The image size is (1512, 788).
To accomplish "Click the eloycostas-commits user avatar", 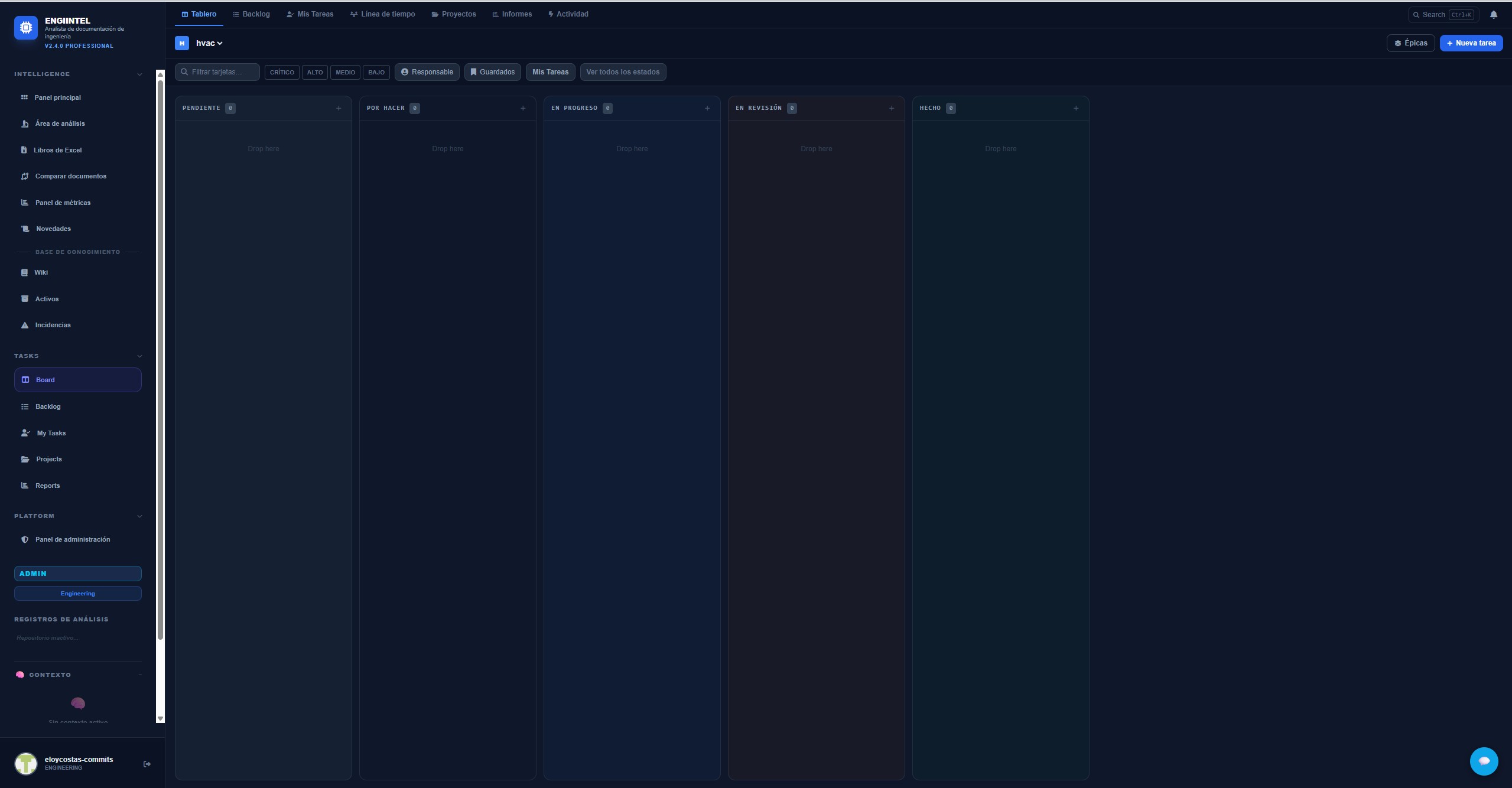I will pyautogui.click(x=26, y=763).
